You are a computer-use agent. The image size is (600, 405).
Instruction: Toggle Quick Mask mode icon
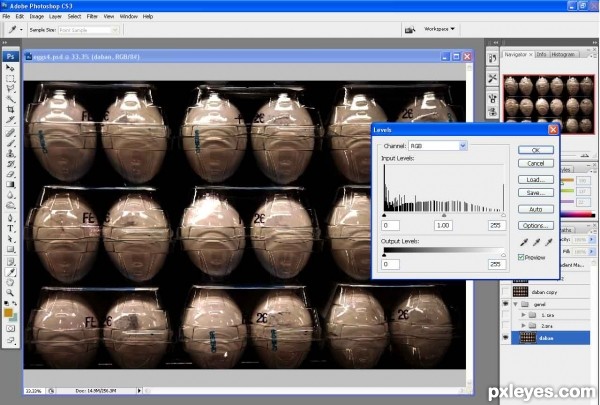pos(10,328)
